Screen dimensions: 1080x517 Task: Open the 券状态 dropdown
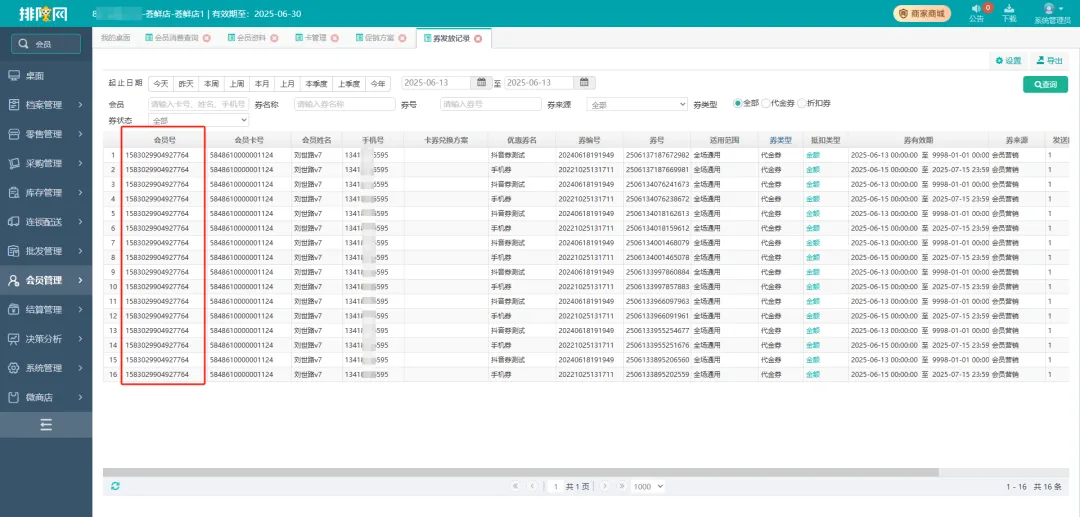[199, 120]
